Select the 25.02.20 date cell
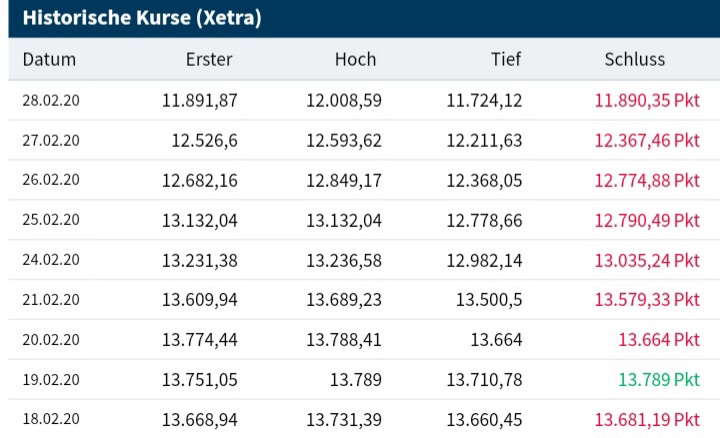The height and width of the screenshot is (438, 720). pos(51,220)
